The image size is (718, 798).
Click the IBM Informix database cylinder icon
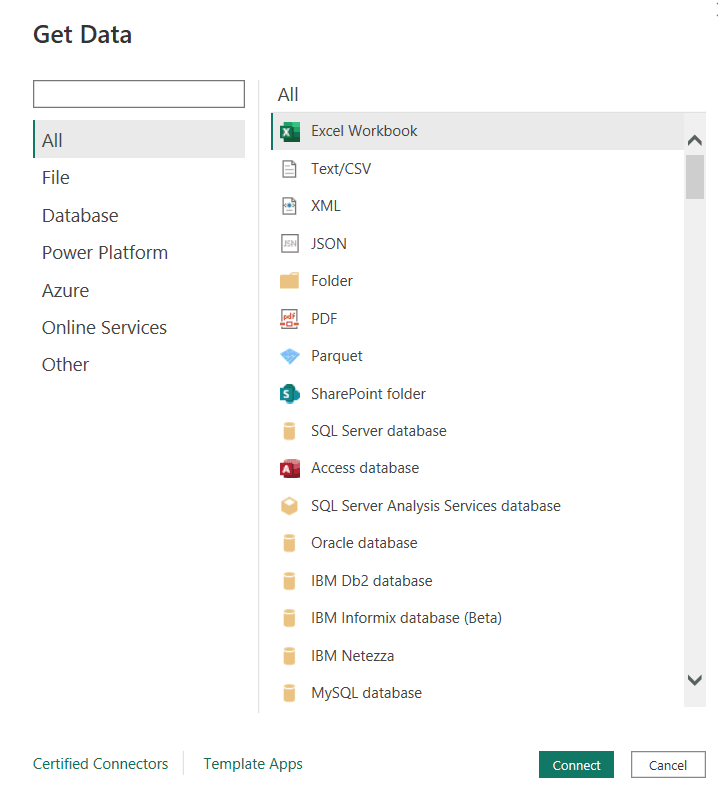[x=289, y=618]
